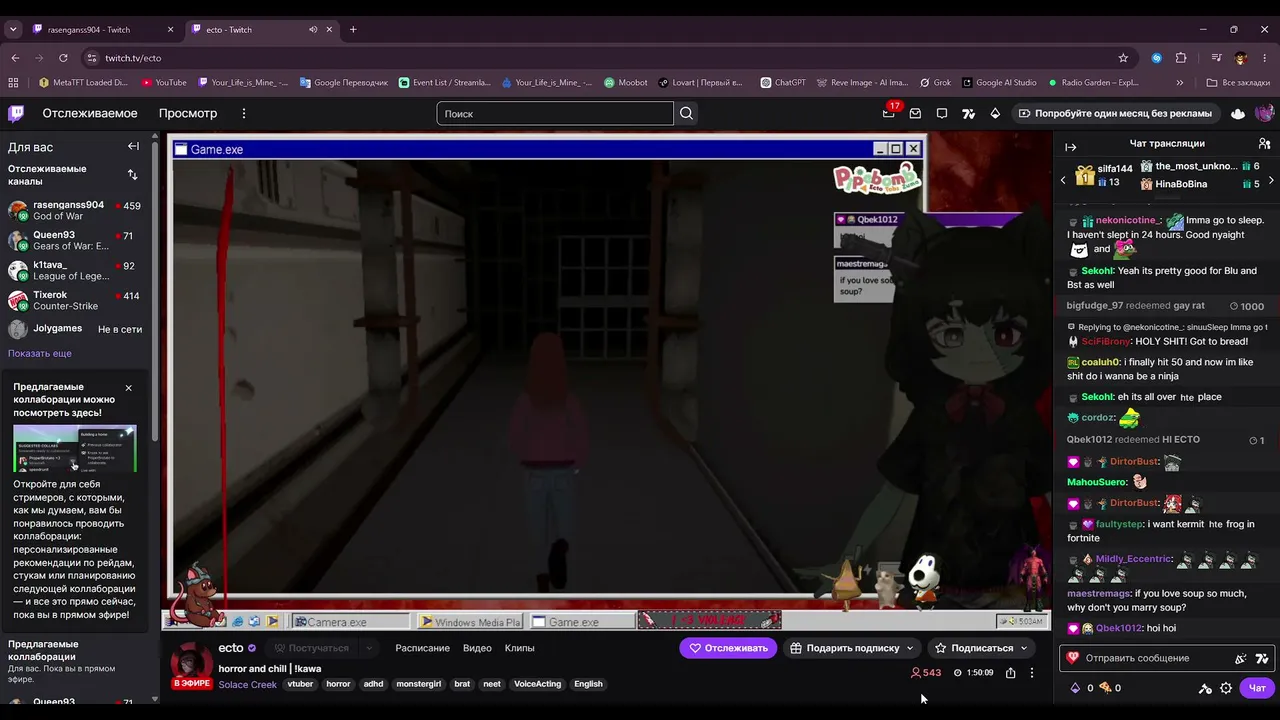Open chat settings gear
1280x720 pixels.
point(1226,688)
